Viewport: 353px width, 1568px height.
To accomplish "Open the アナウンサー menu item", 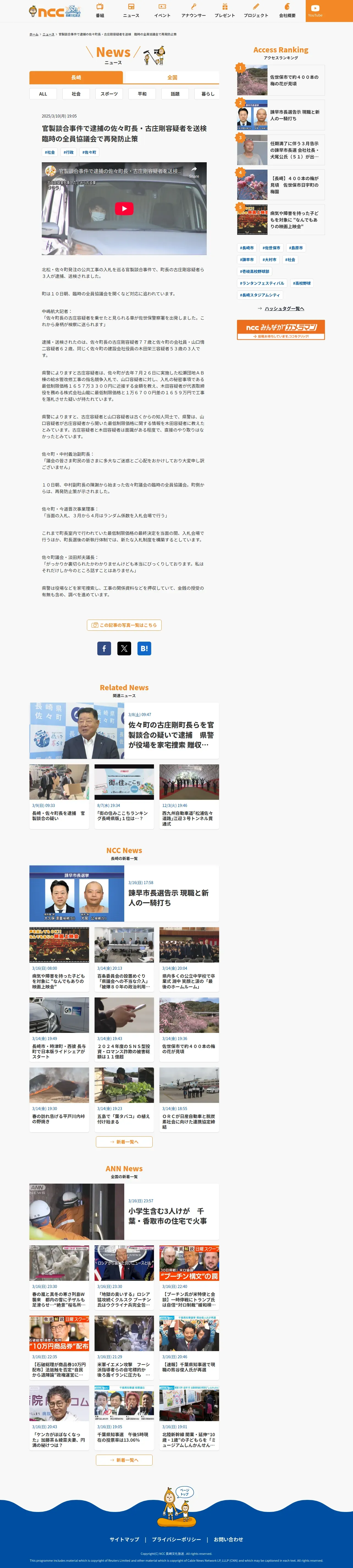I will [x=193, y=11].
